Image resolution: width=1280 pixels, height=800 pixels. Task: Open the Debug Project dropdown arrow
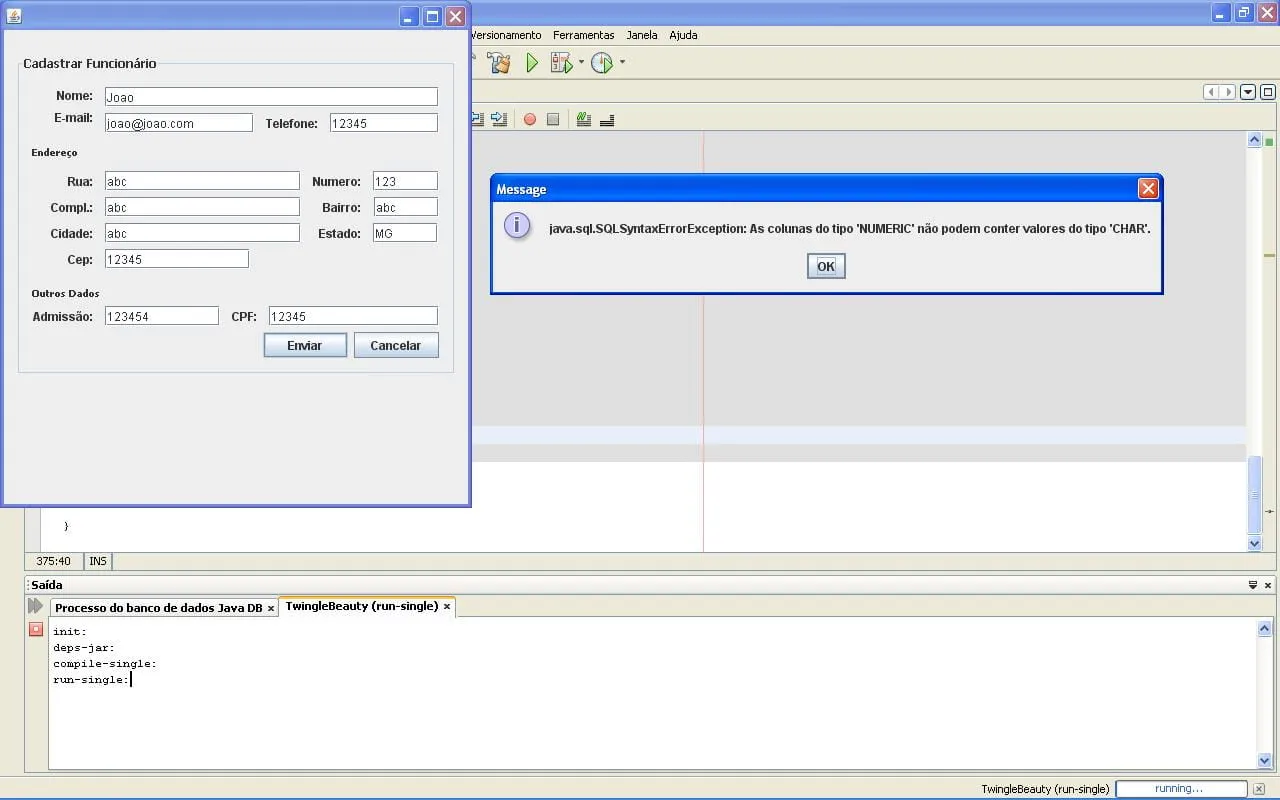tap(581, 63)
